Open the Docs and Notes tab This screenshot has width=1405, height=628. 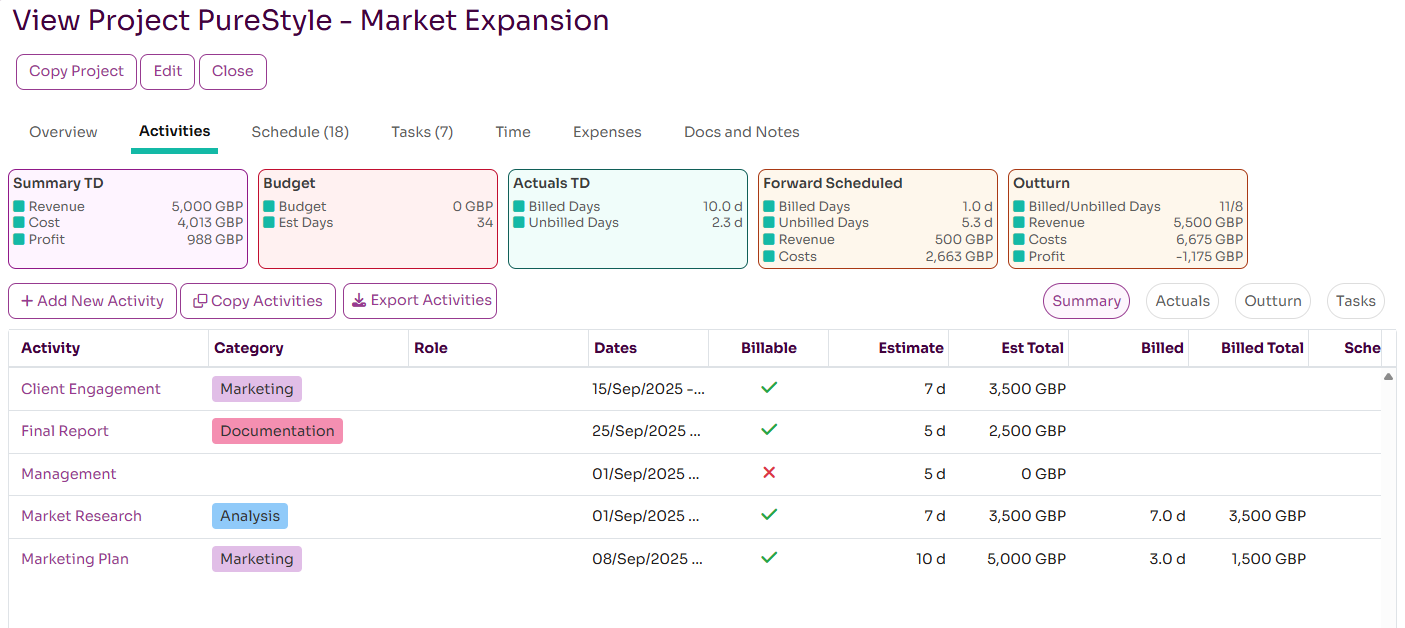pos(741,132)
